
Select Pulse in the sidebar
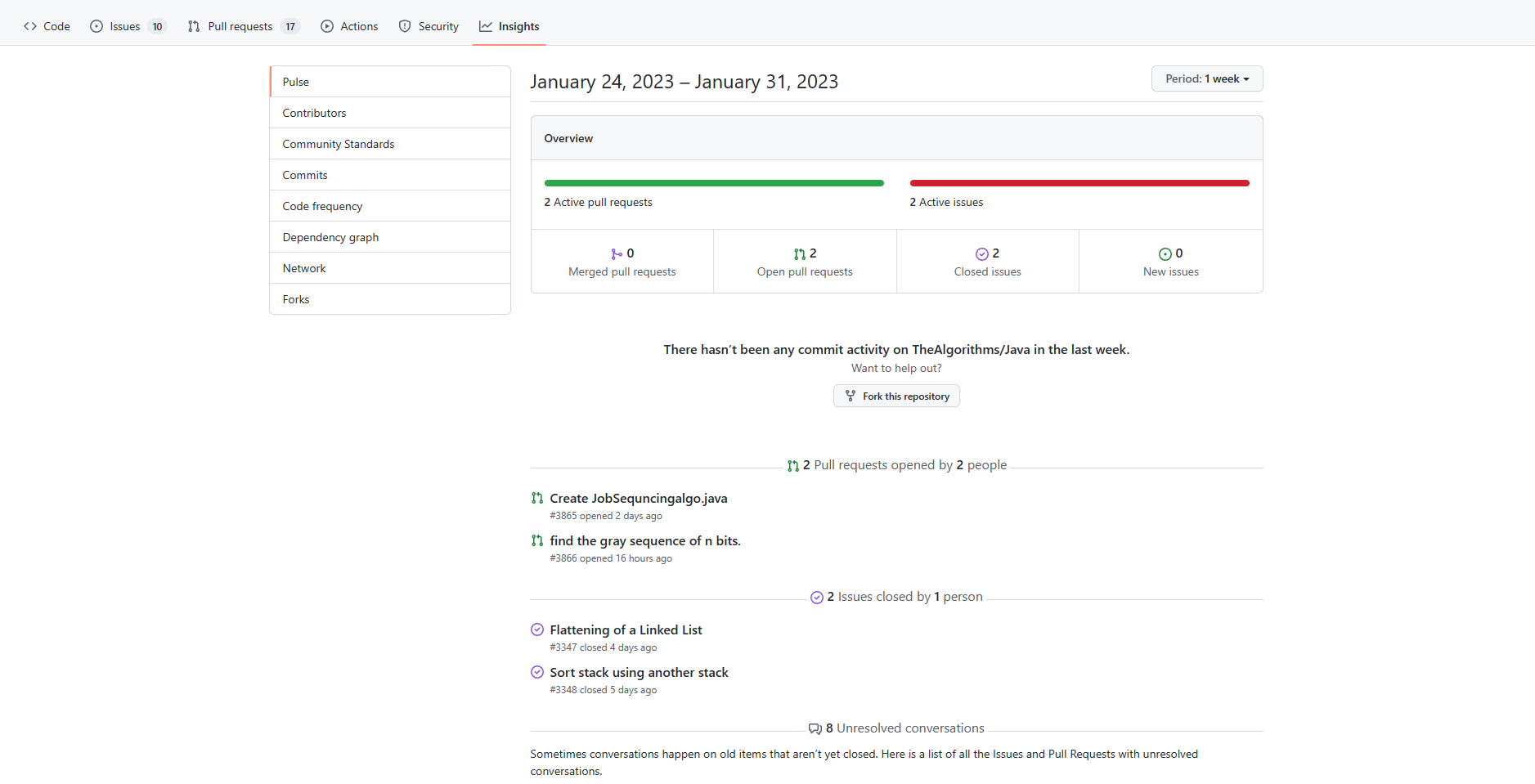(x=390, y=82)
